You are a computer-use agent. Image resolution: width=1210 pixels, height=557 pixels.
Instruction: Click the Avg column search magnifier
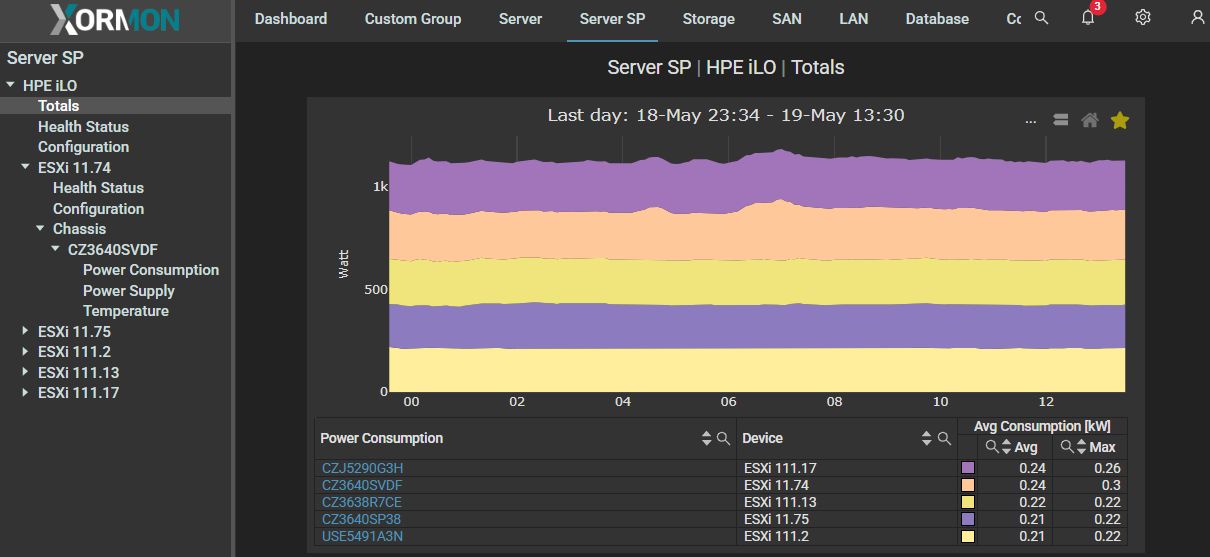991,447
